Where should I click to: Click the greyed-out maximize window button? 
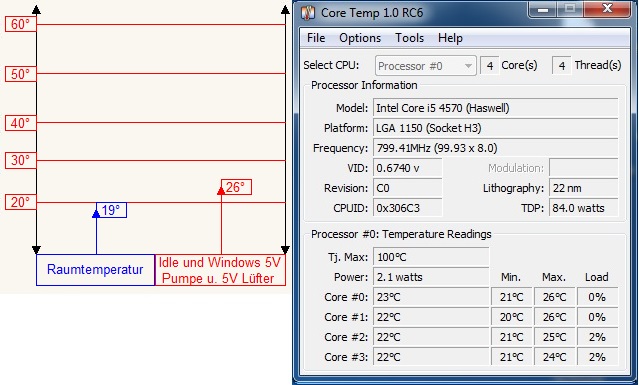point(570,9)
